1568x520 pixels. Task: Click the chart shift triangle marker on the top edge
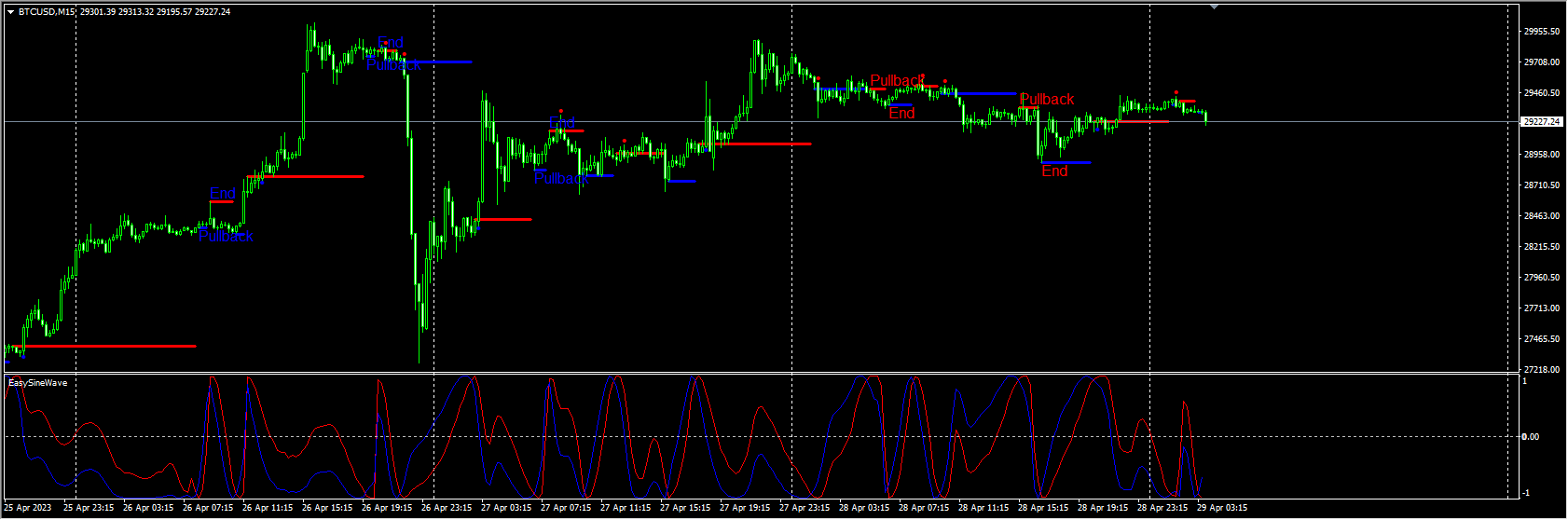1214,7
